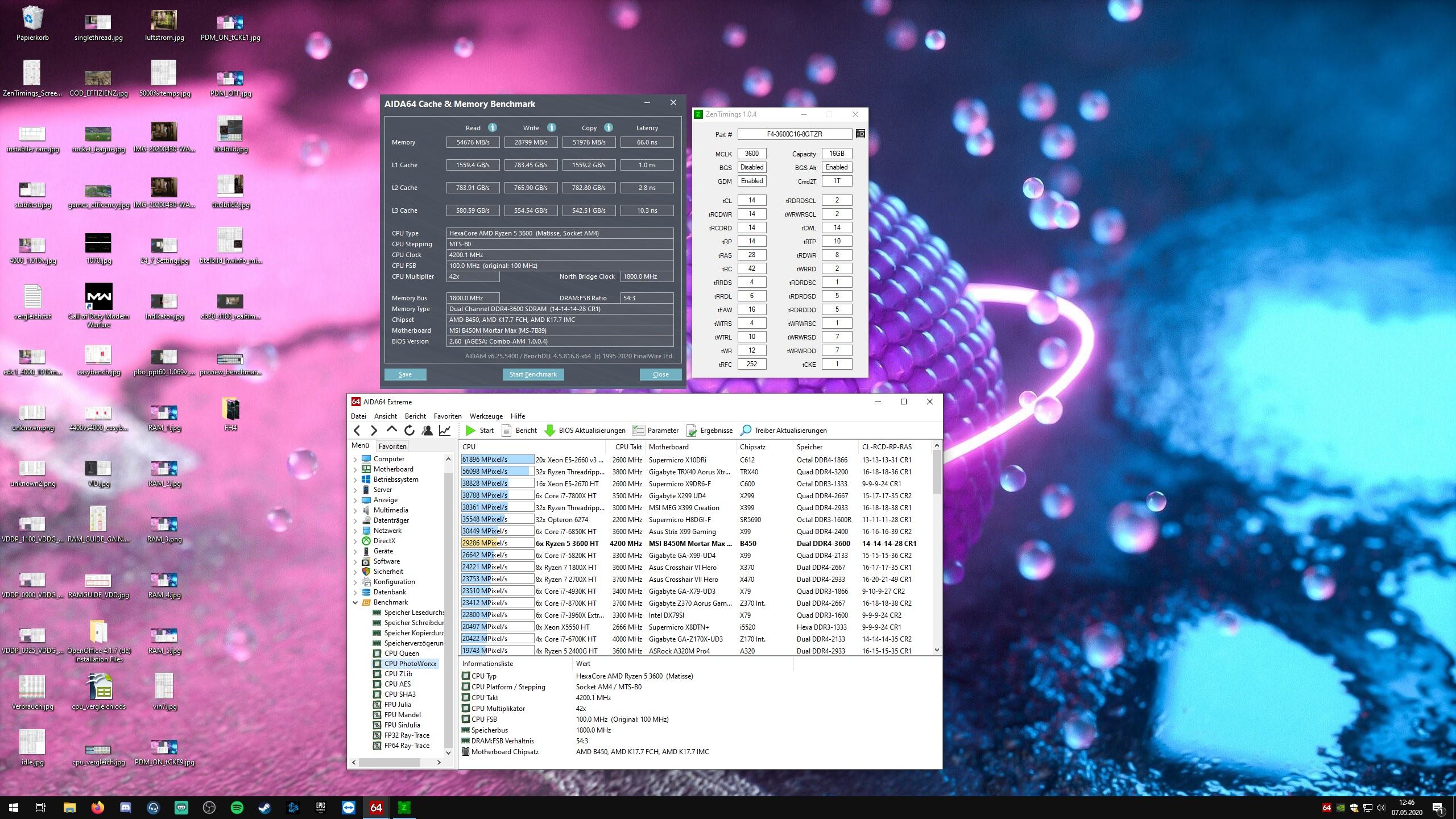The image size is (1456, 819).
Task: Open Steam from the taskbar
Action: tap(265, 808)
